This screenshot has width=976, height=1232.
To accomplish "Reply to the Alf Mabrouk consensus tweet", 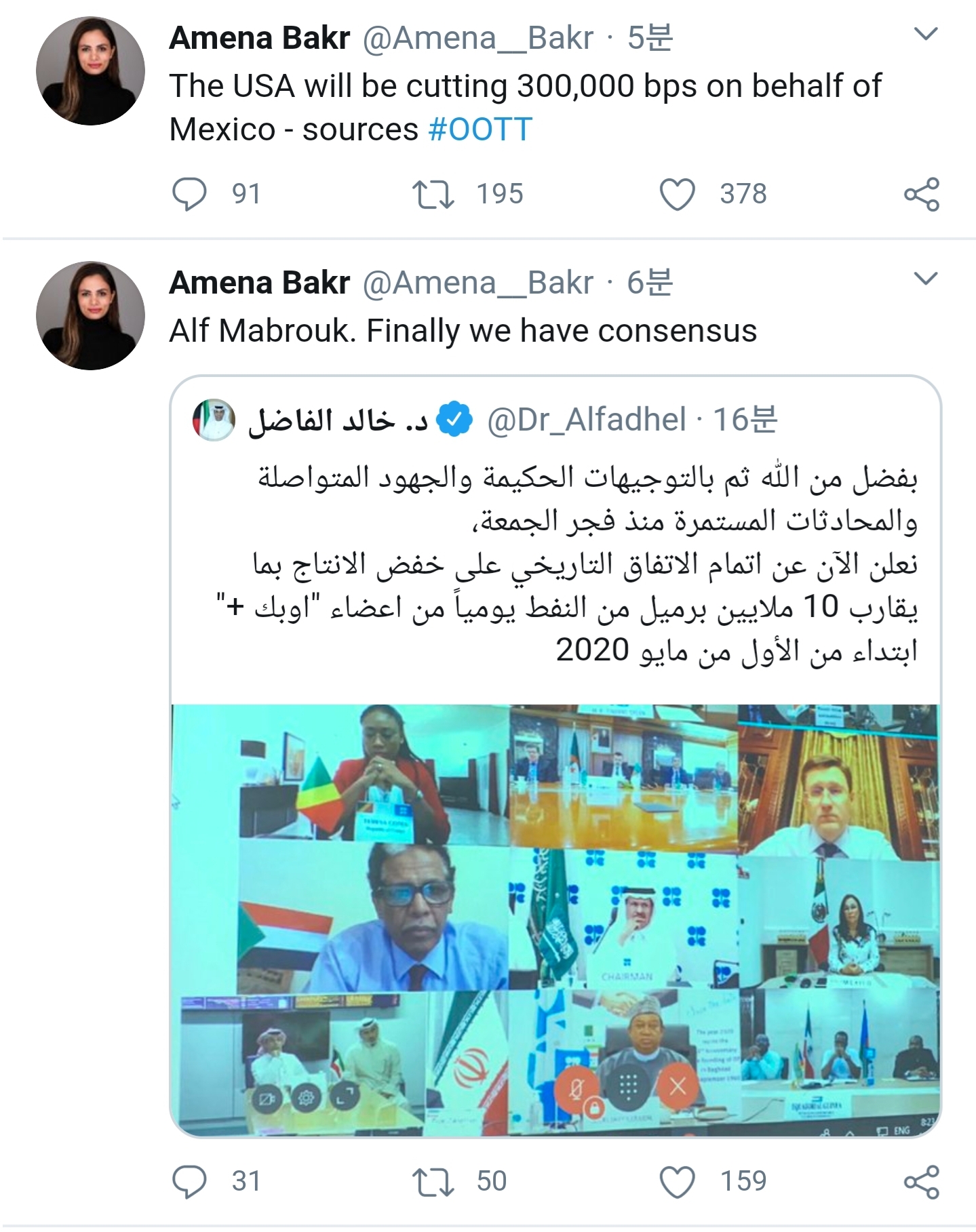I will (189, 1182).
